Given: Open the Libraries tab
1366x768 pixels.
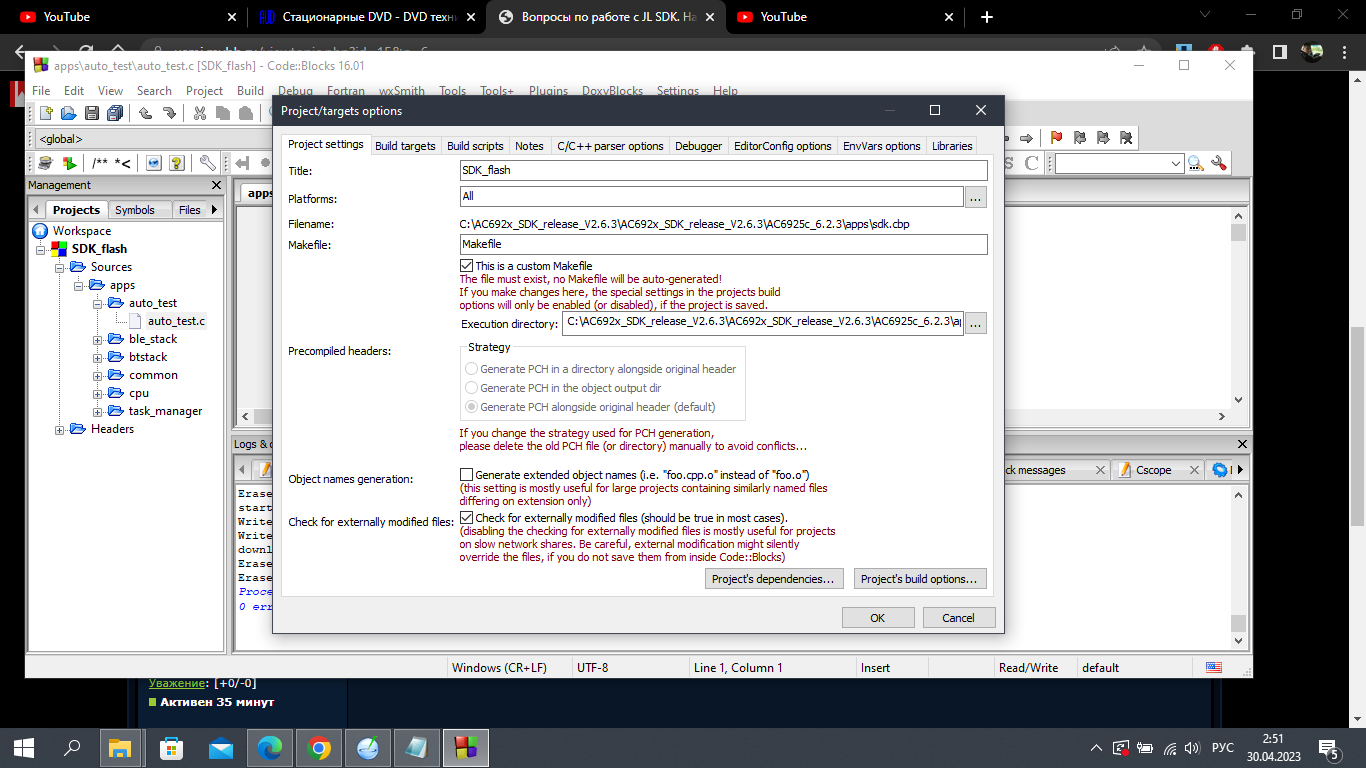Looking at the screenshot, I should [x=952, y=146].
